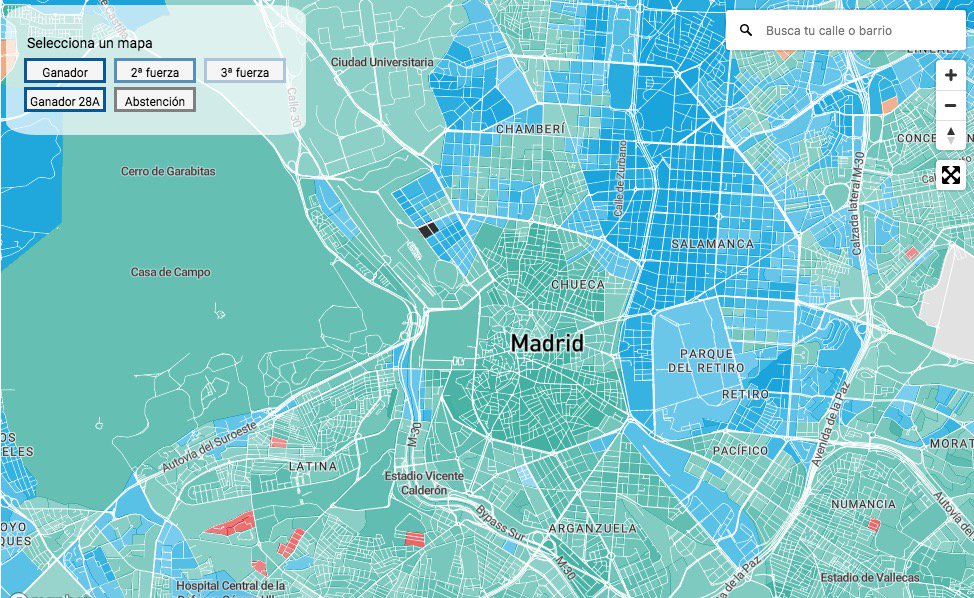974x598 pixels.
Task: Click the RETIRO district label
Action: [745, 394]
